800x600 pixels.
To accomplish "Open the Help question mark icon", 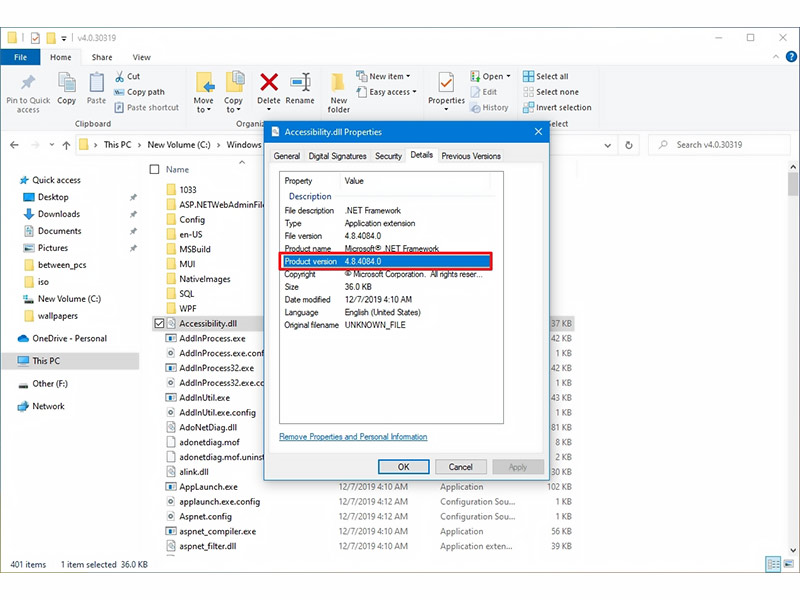I will [791, 57].
